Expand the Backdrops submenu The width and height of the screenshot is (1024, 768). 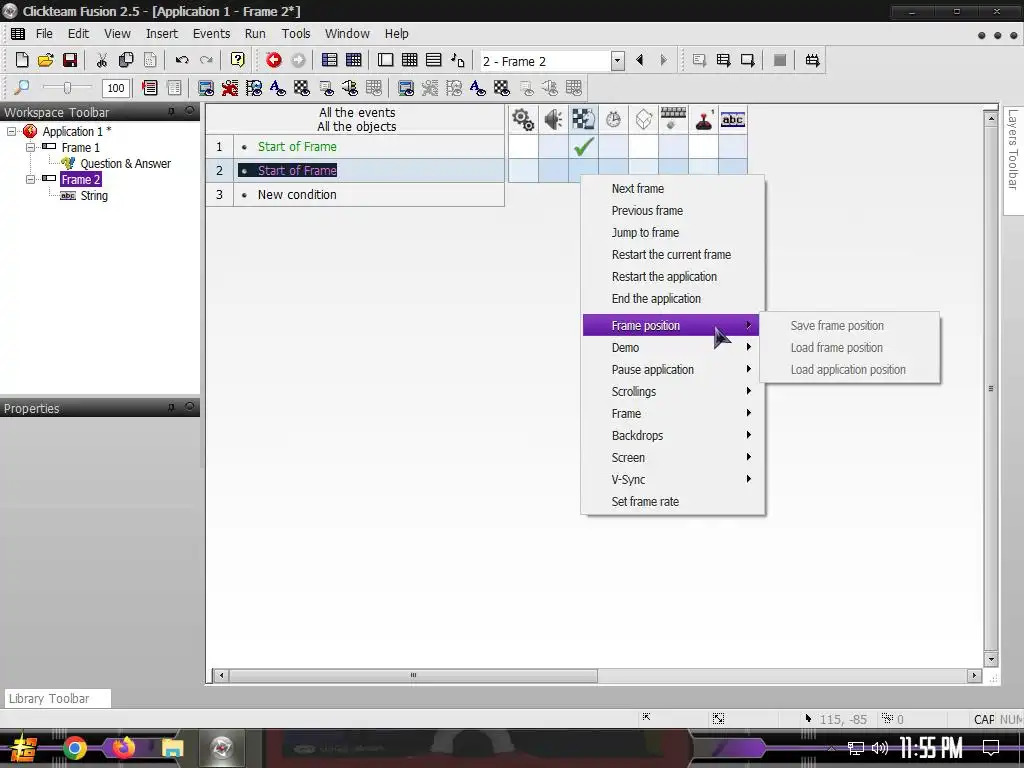tap(673, 436)
